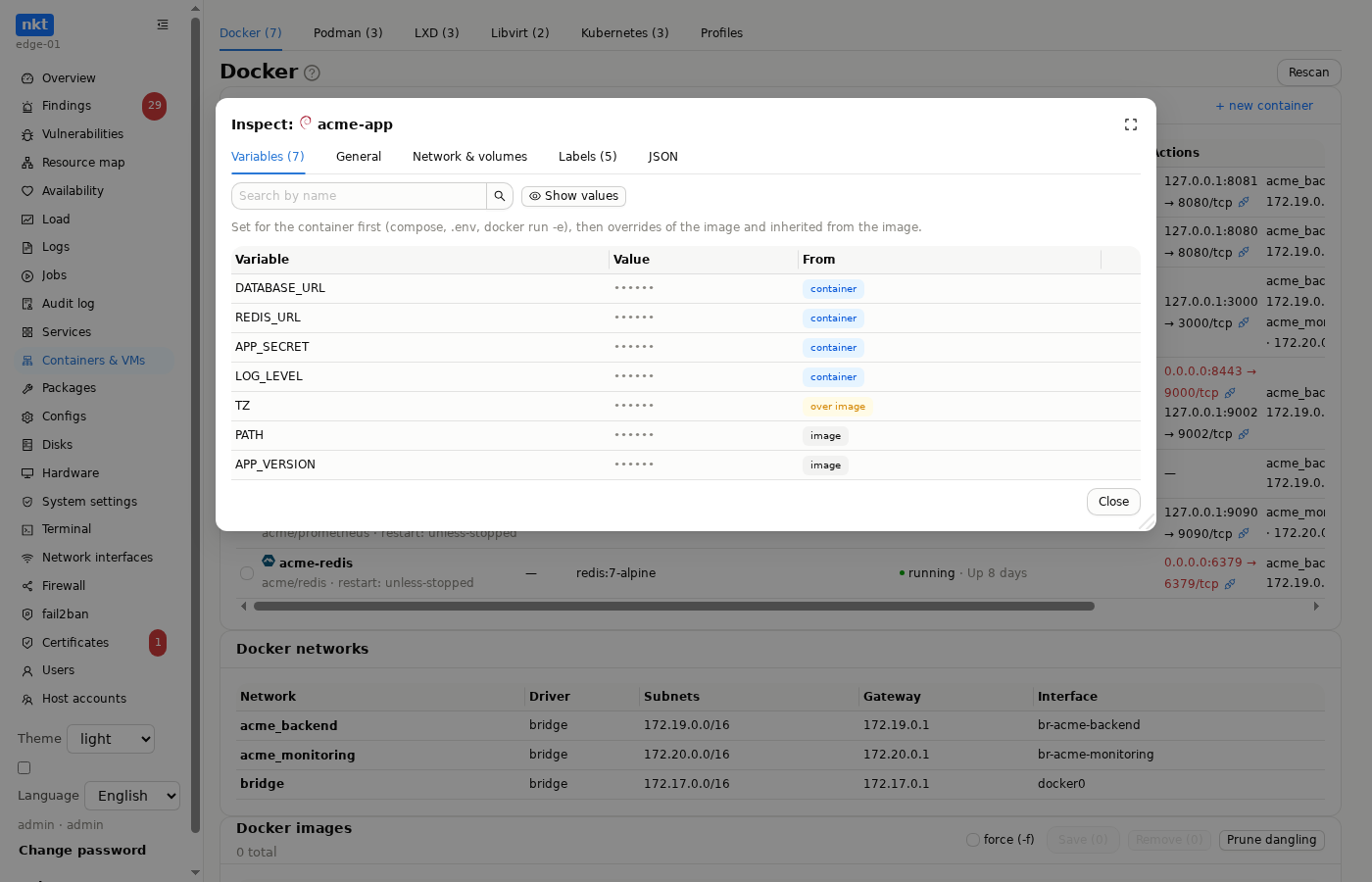Click the Resource map icon

coord(27,163)
